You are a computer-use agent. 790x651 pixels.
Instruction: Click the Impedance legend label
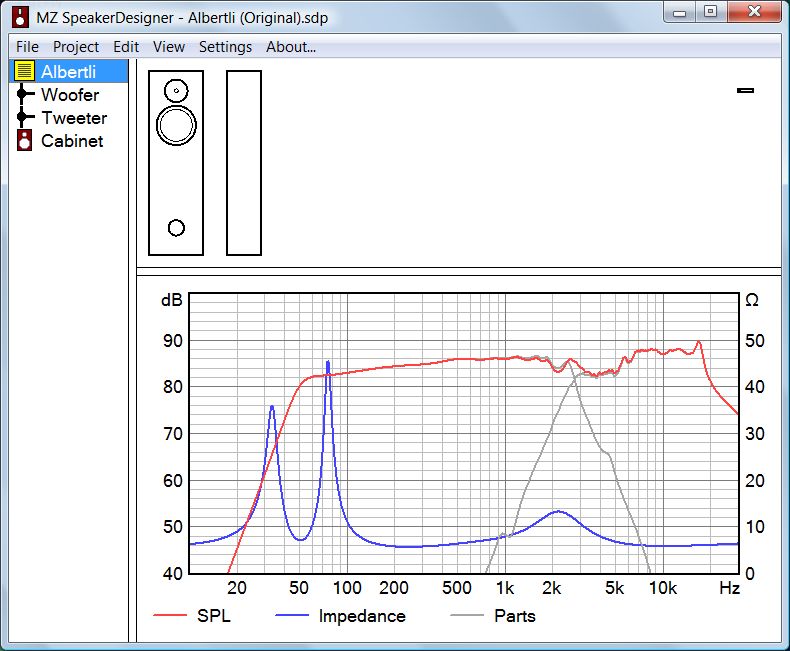(362, 616)
